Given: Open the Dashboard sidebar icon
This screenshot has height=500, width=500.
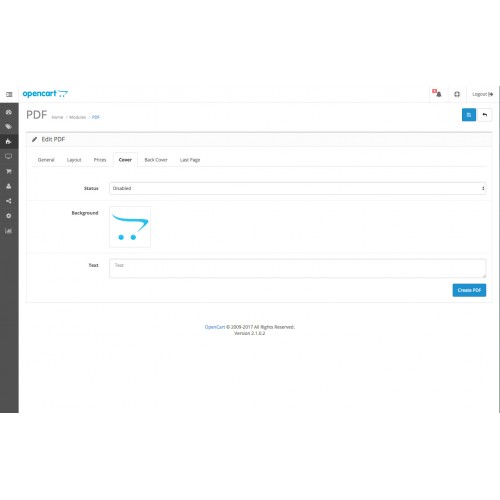Looking at the screenshot, I should 9,112.
